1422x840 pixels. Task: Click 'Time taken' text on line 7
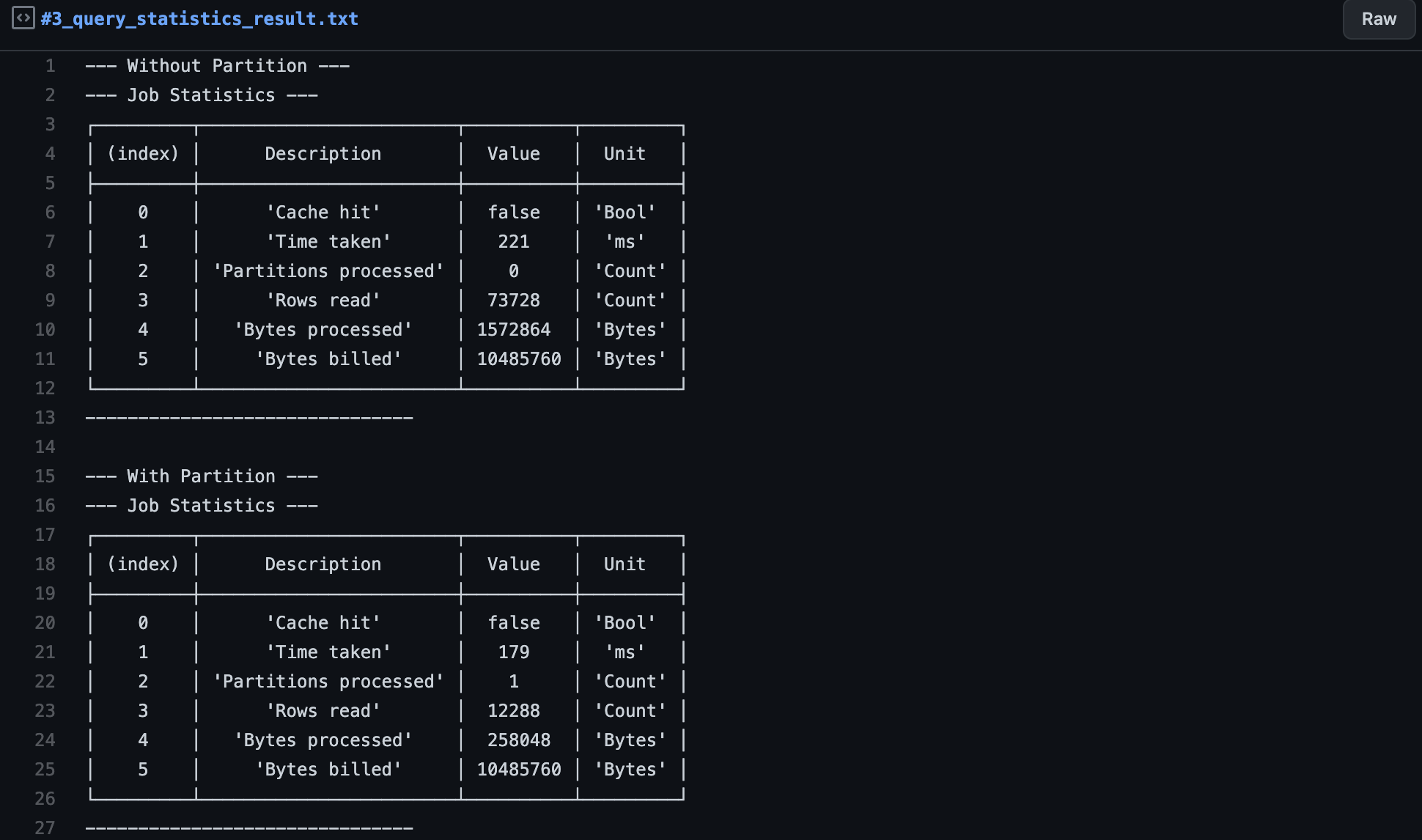pos(328,242)
